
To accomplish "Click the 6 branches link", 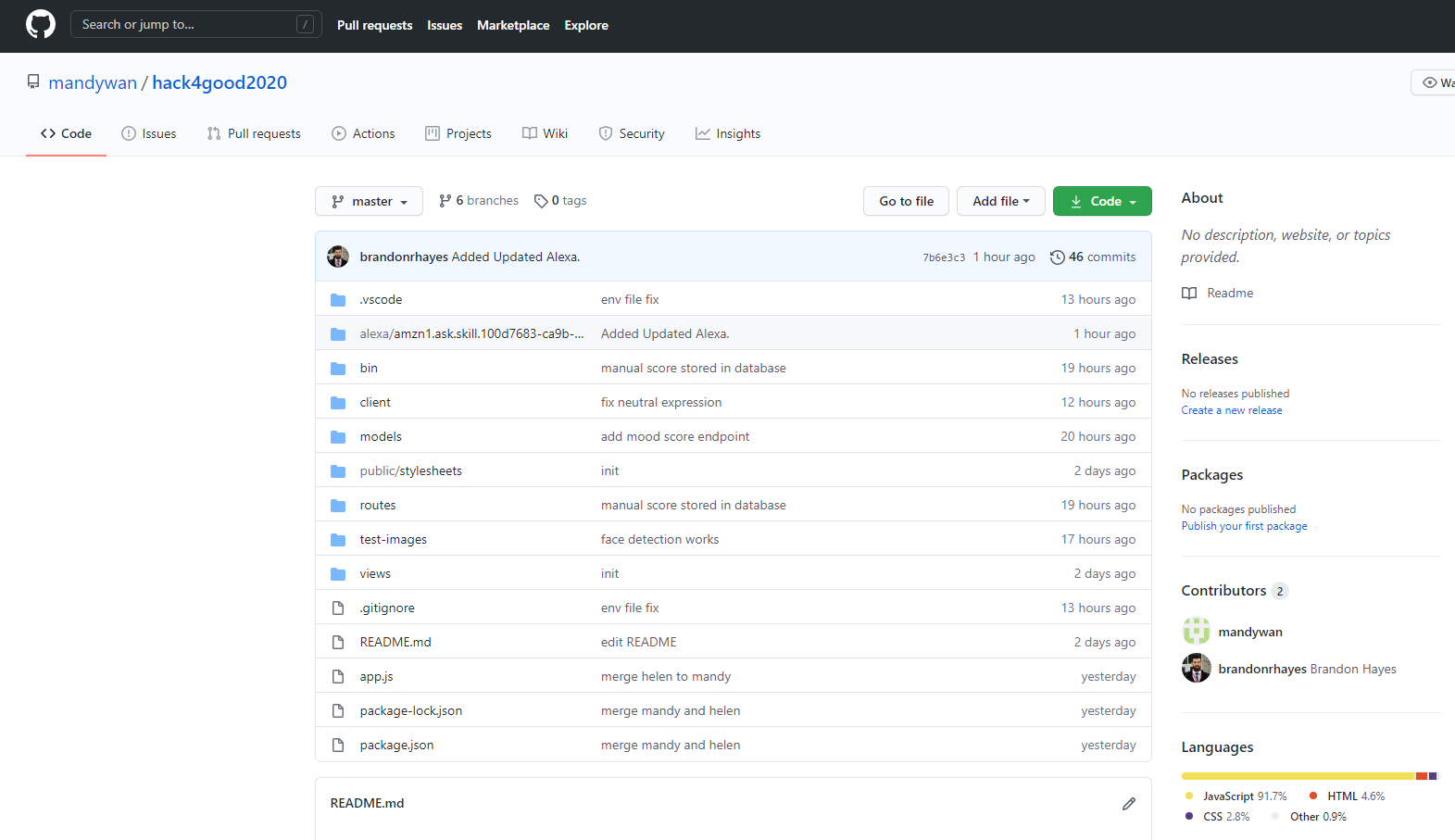I will [x=479, y=201].
